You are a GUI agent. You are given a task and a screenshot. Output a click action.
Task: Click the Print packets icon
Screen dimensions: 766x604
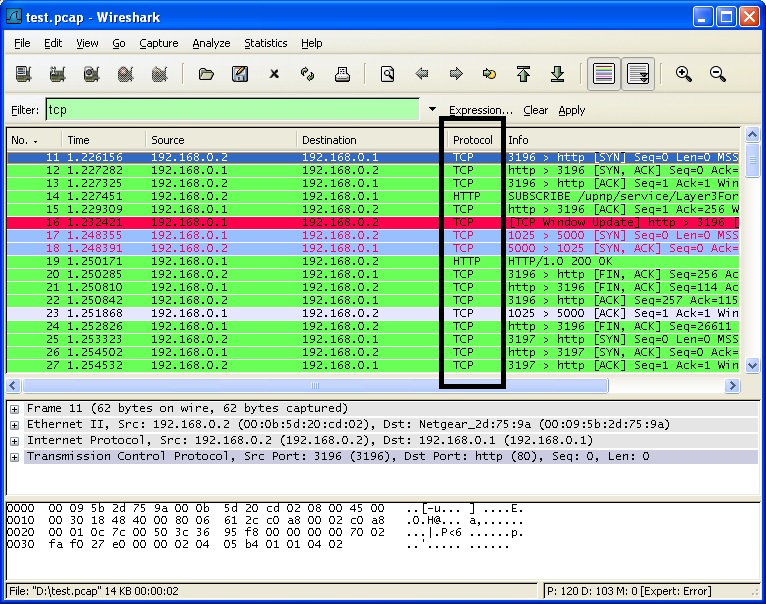click(x=342, y=74)
